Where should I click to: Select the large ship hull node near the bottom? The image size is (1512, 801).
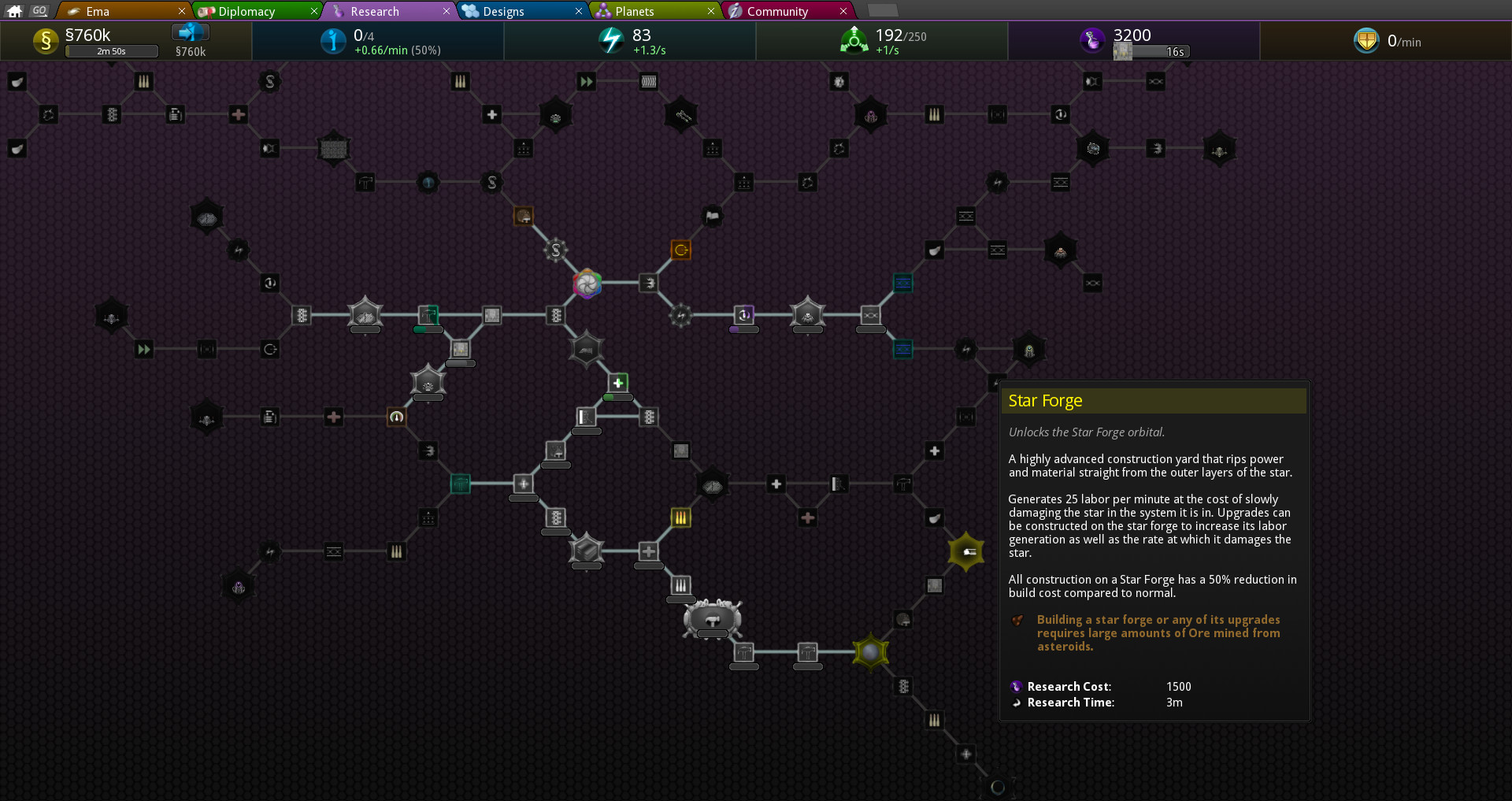click(x=711, y=620)
